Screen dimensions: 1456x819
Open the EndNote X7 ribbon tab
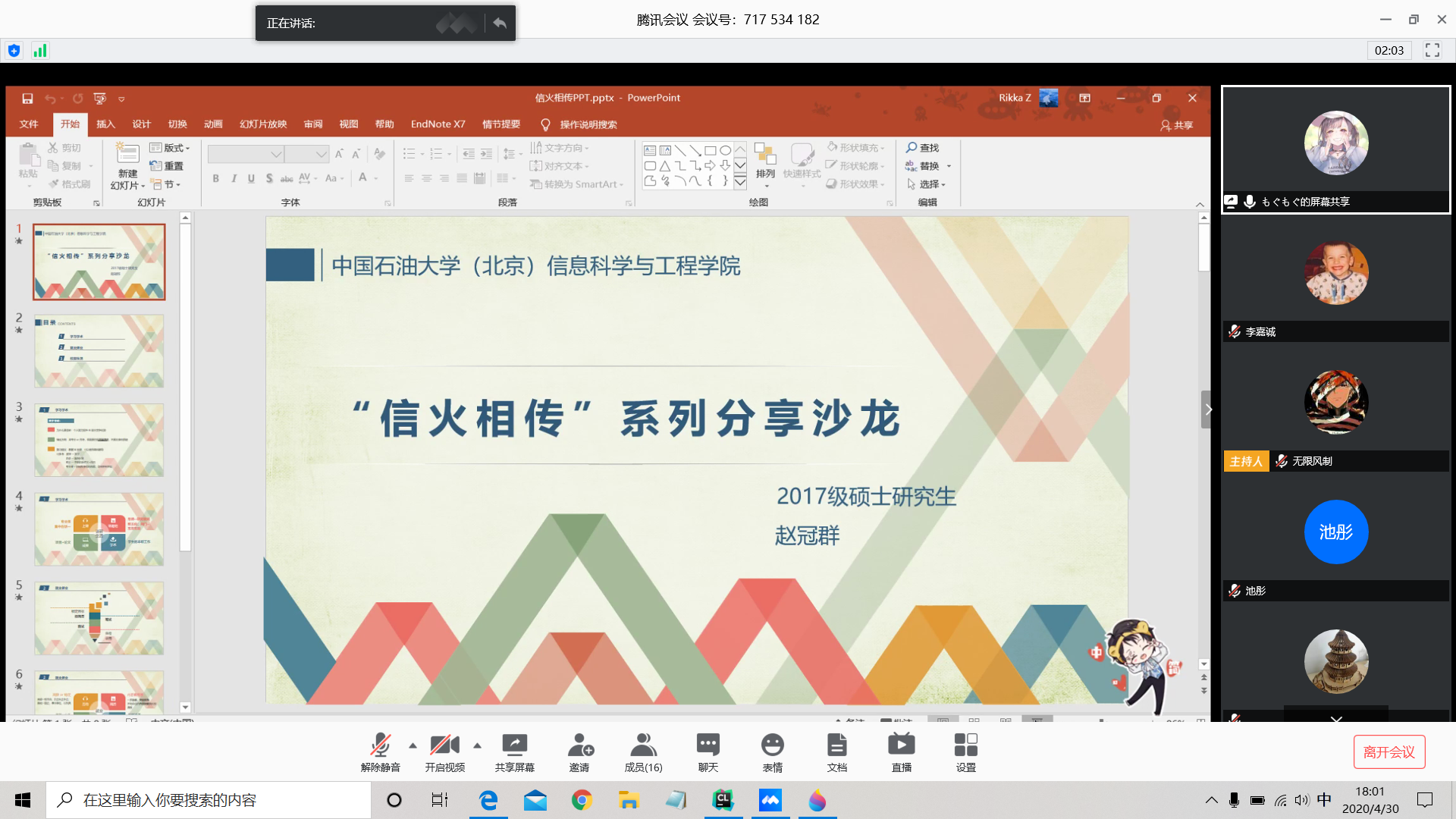[x=438, y=124]
